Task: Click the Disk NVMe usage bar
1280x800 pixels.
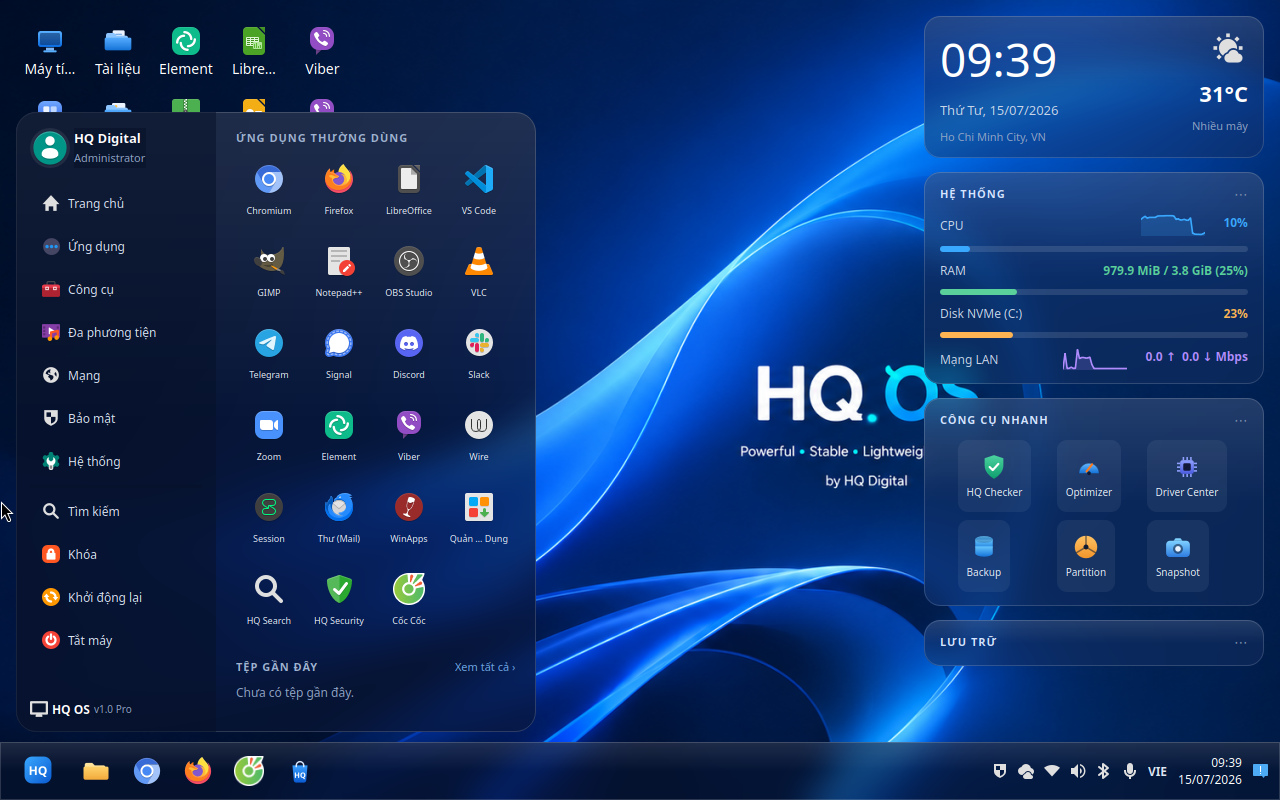Action: pyautogui.click(x=1094, y=335)
